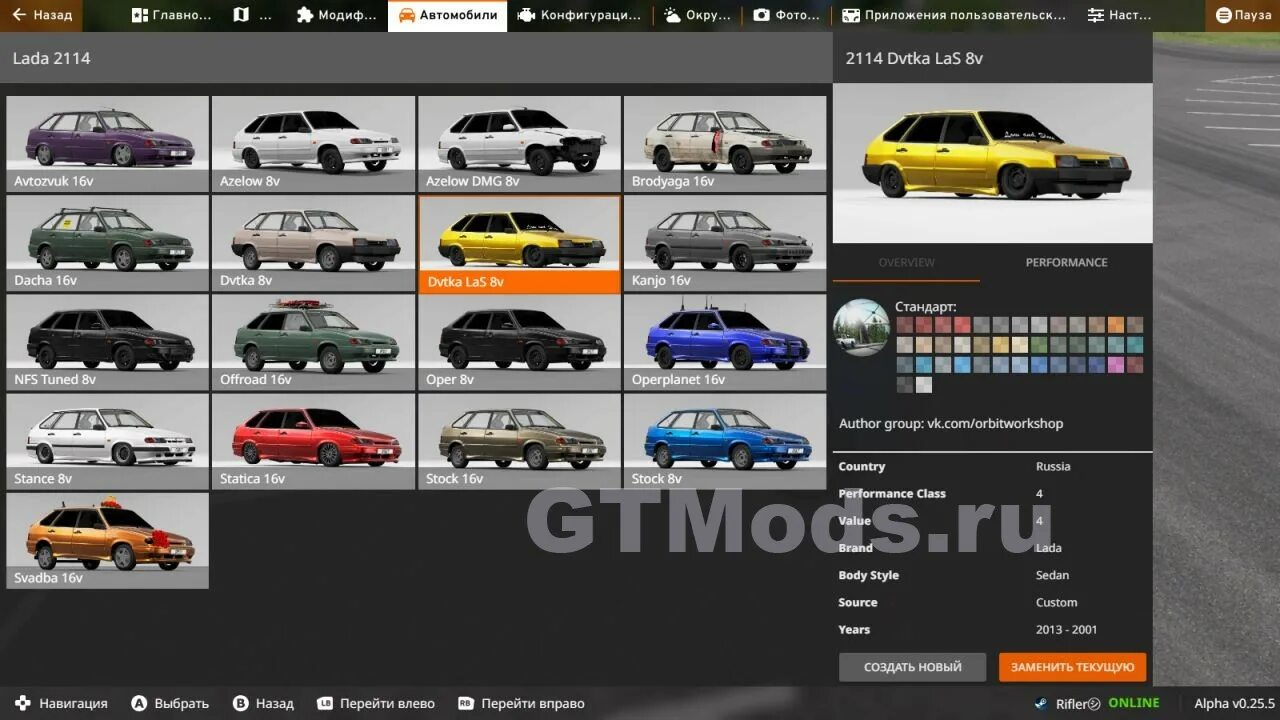The height and width of the screenshot is (720, 1280).
Task: Click the Навигация d-pad hint
Action: coord(61,703)
